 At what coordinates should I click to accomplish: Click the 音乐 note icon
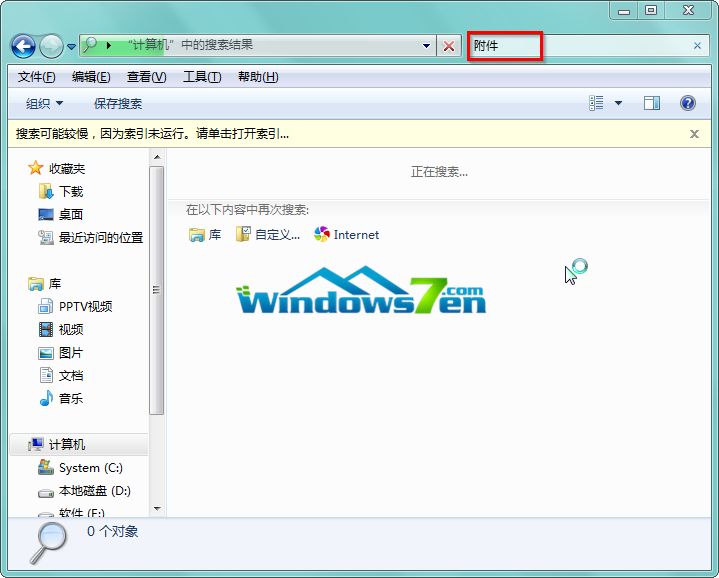pyautogui.click(x=46, y=398)
